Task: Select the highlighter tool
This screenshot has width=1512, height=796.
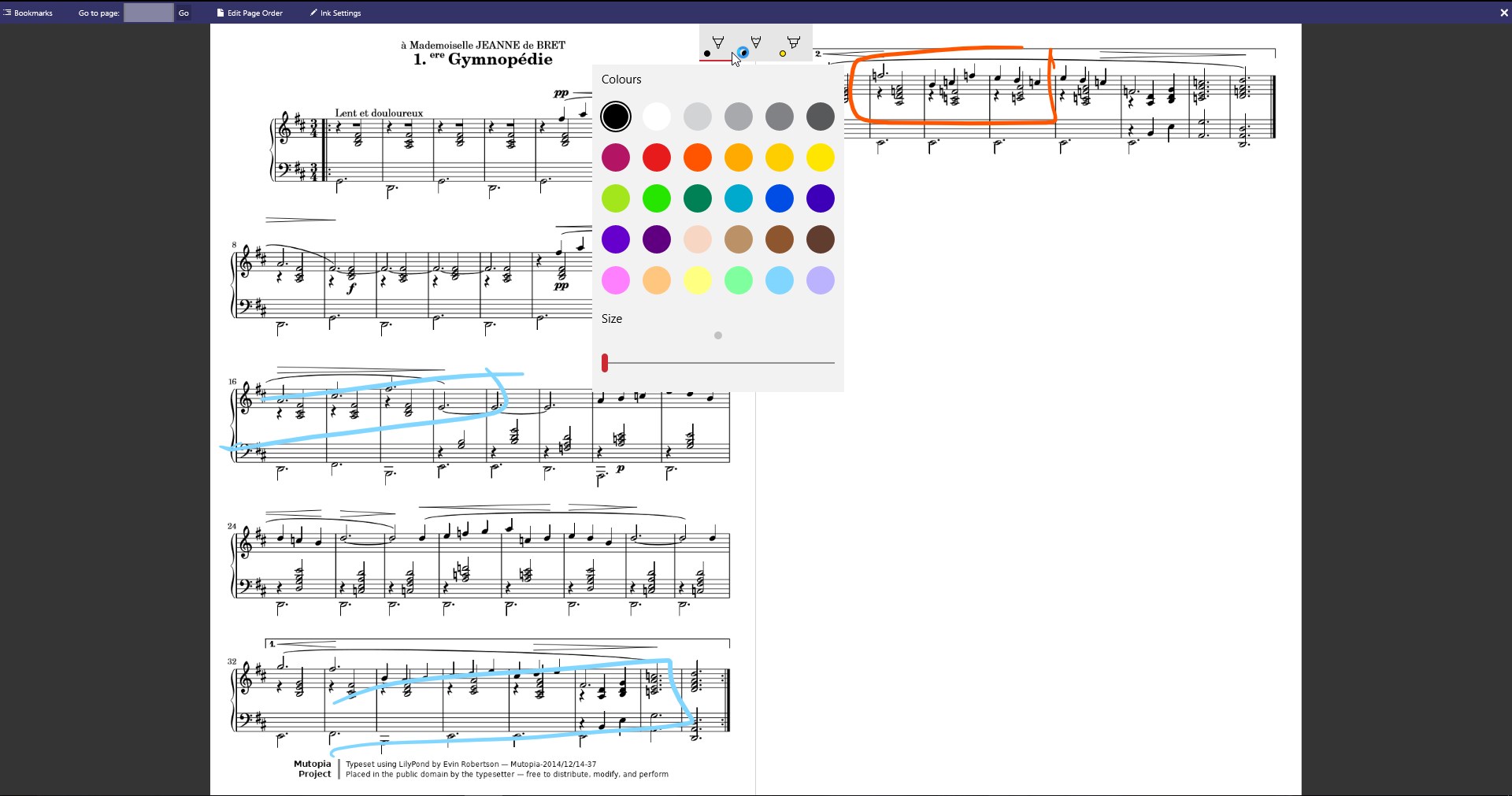Action: [x=793, y=43]
